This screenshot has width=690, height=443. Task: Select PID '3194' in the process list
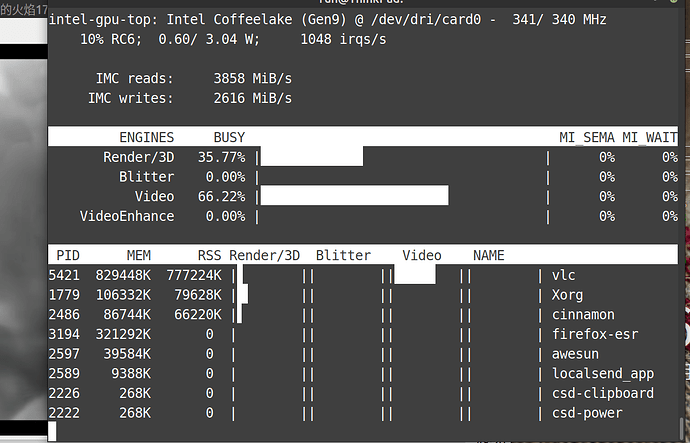click(x=64, y=334)
